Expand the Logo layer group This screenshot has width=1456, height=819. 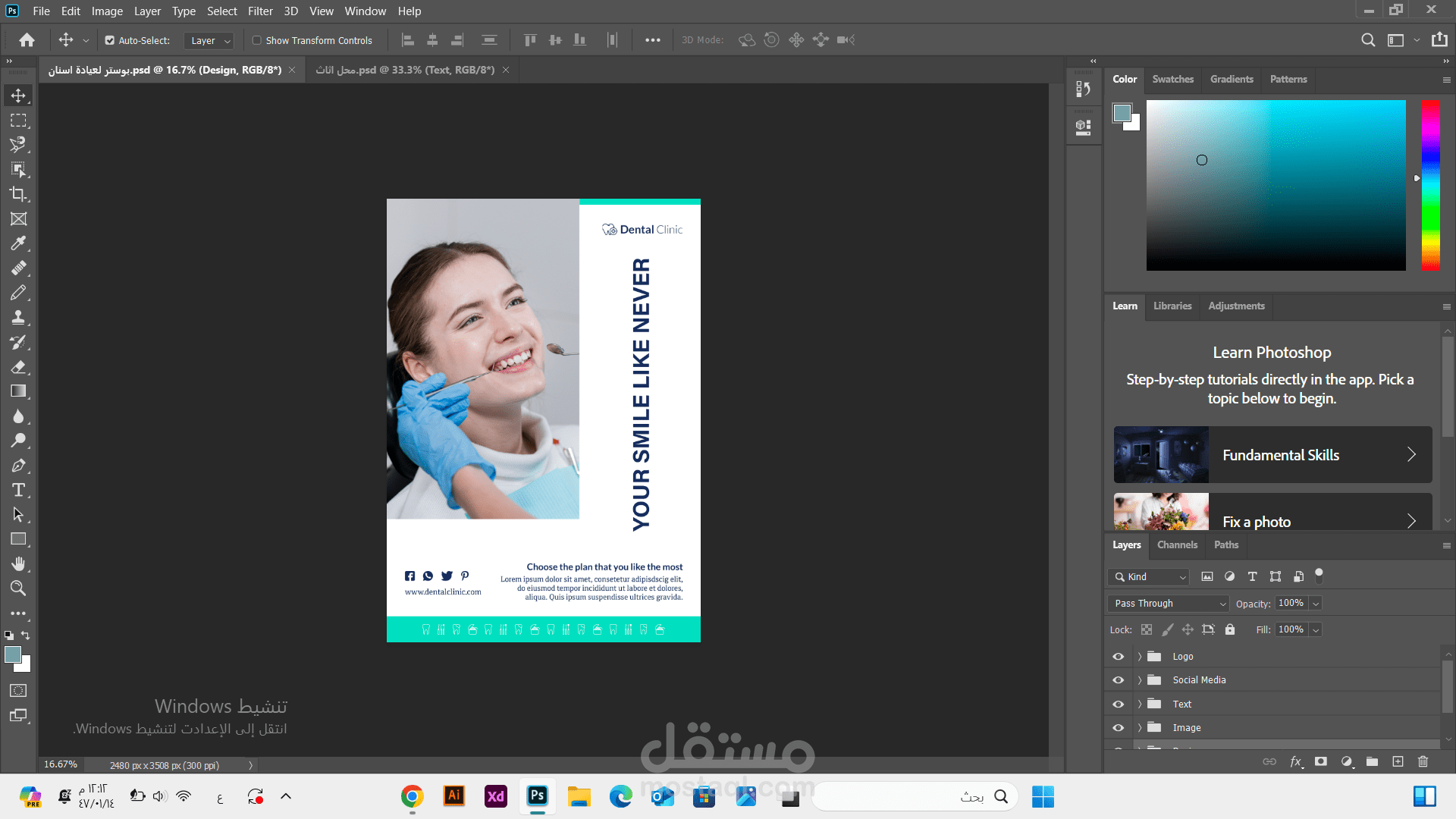[x=1139, y=657]
